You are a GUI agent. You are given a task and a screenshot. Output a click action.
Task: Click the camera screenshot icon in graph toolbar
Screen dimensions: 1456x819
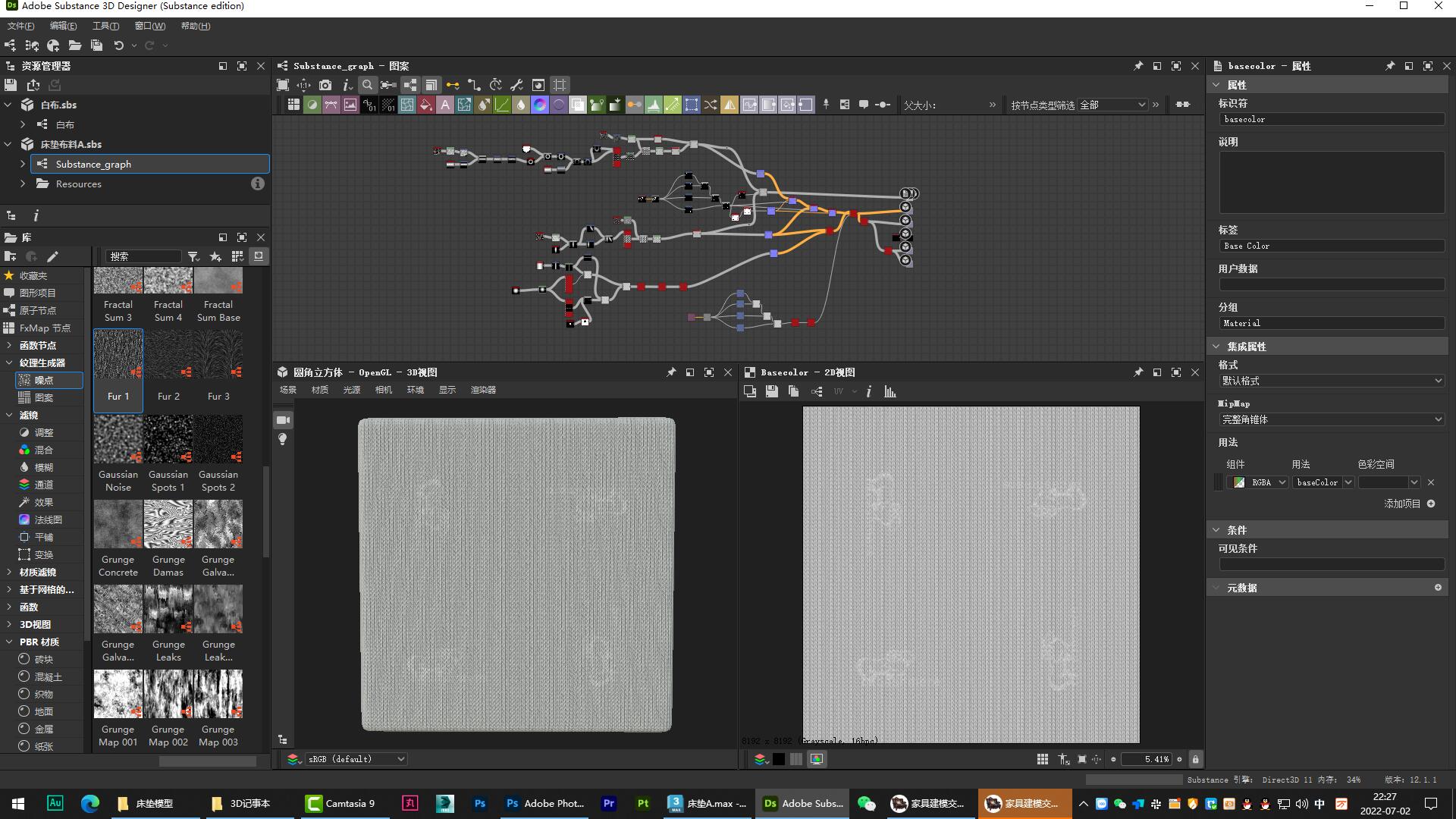[325, 85]
